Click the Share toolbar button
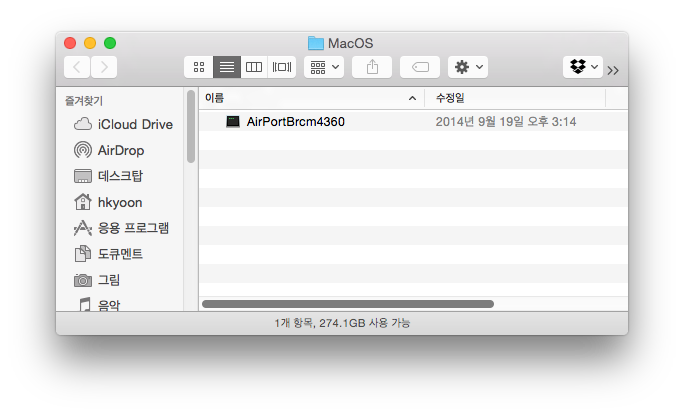Screen dimensions: 684x415 point(372,67)
